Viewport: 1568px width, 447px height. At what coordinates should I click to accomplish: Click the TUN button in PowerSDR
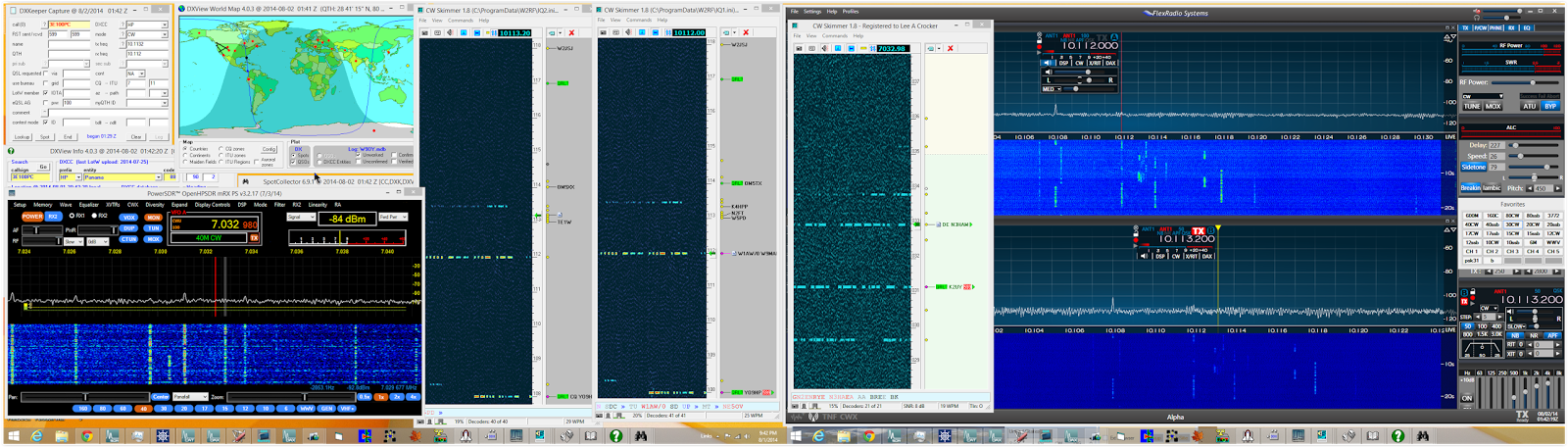153,228
